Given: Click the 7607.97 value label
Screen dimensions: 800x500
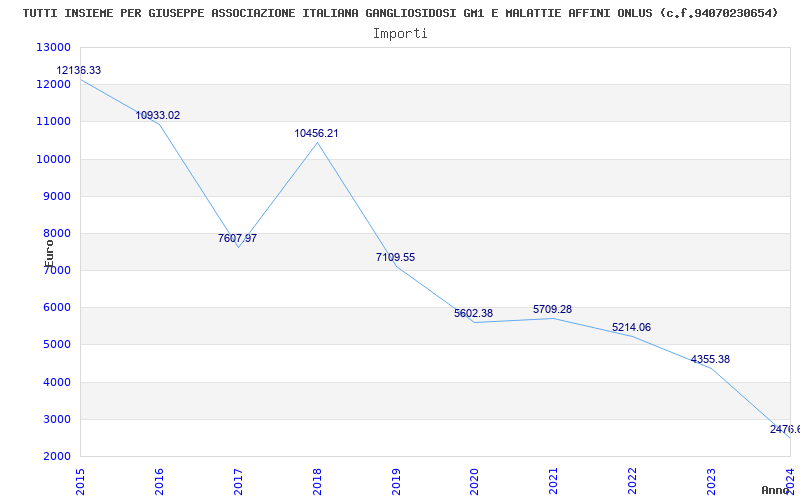Looking at the screenshot, I should 237,238.
